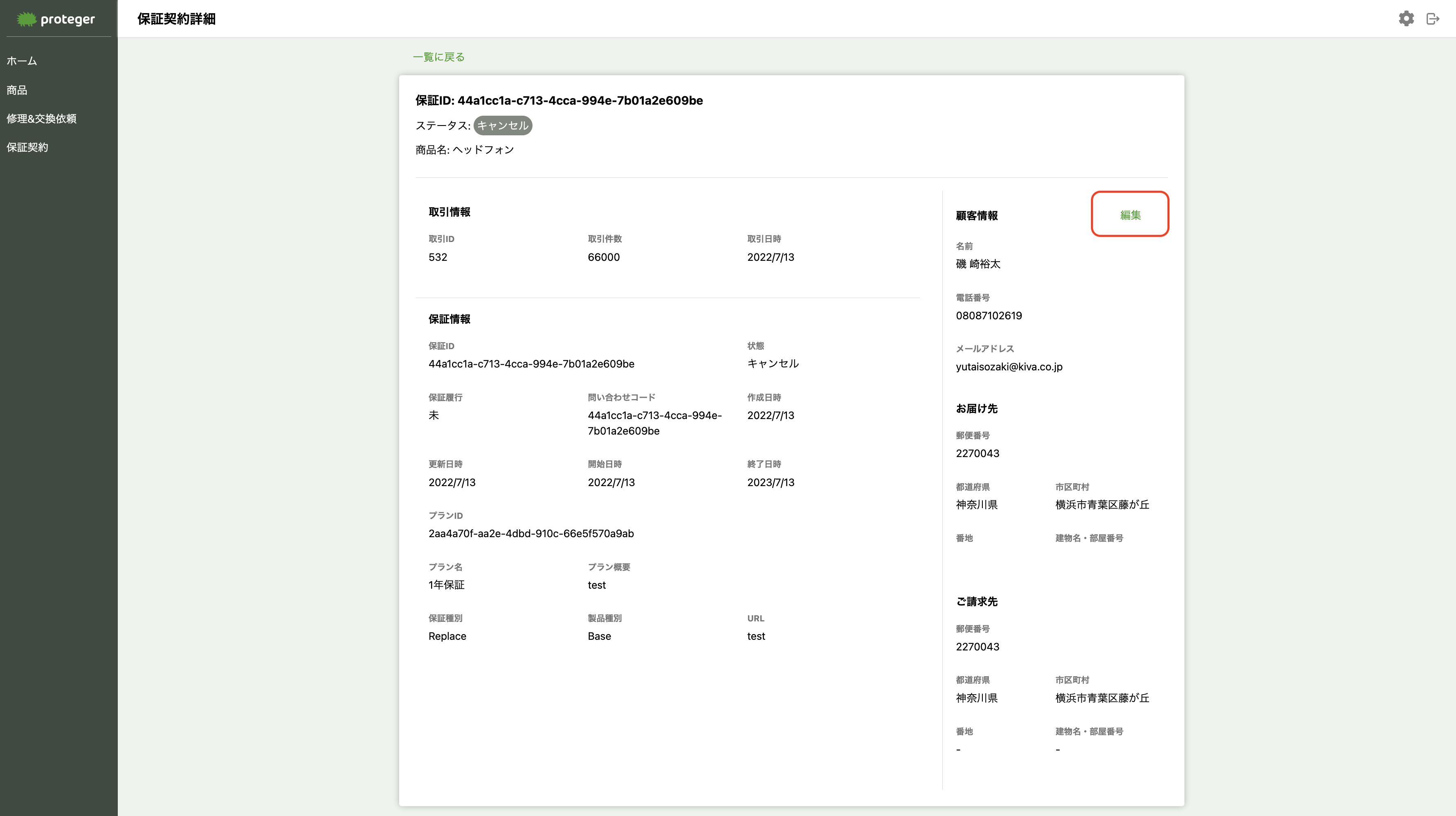Click the ご請求先 city 横浜市青葉区藤が丘
This screenshot has height=816, width=1456.
[1102, 698]
